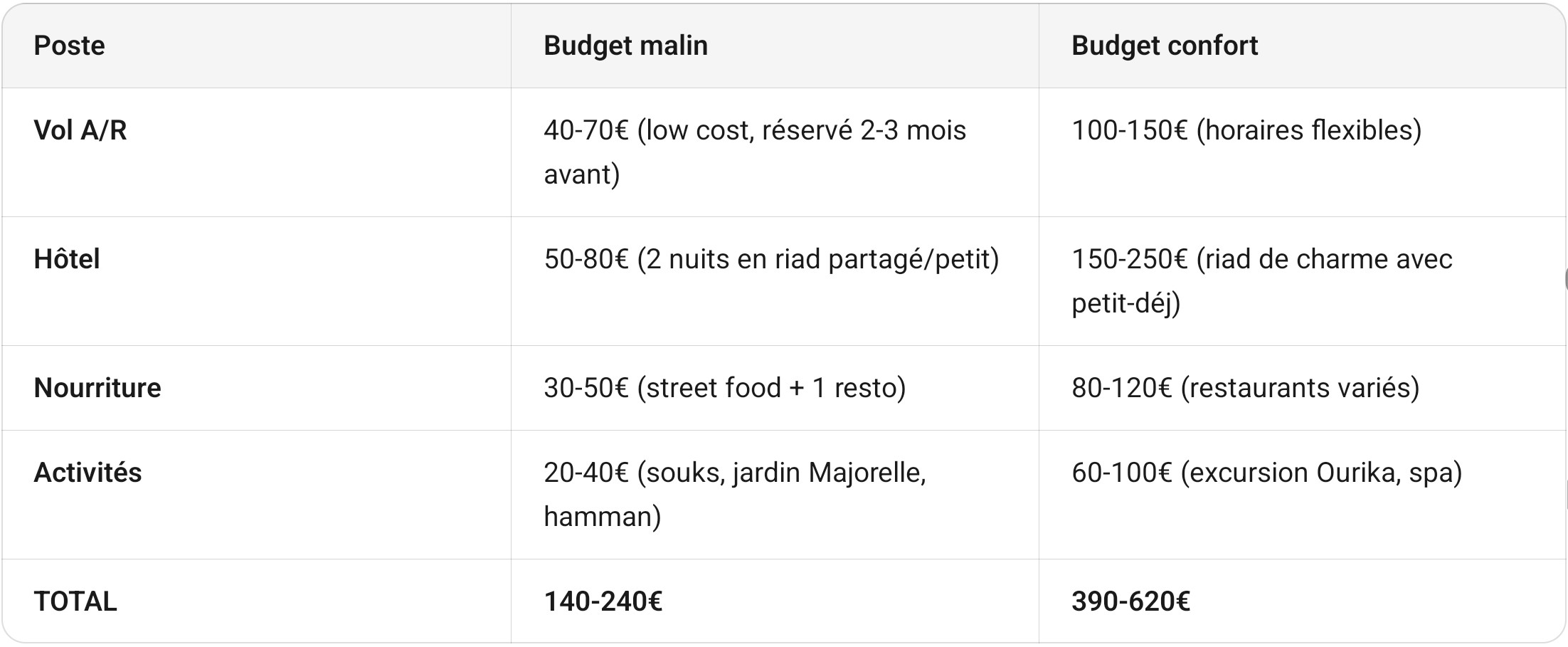
Task: Select the 60-100€ excursion Ourika cell
Action: tap(1266, 473)
